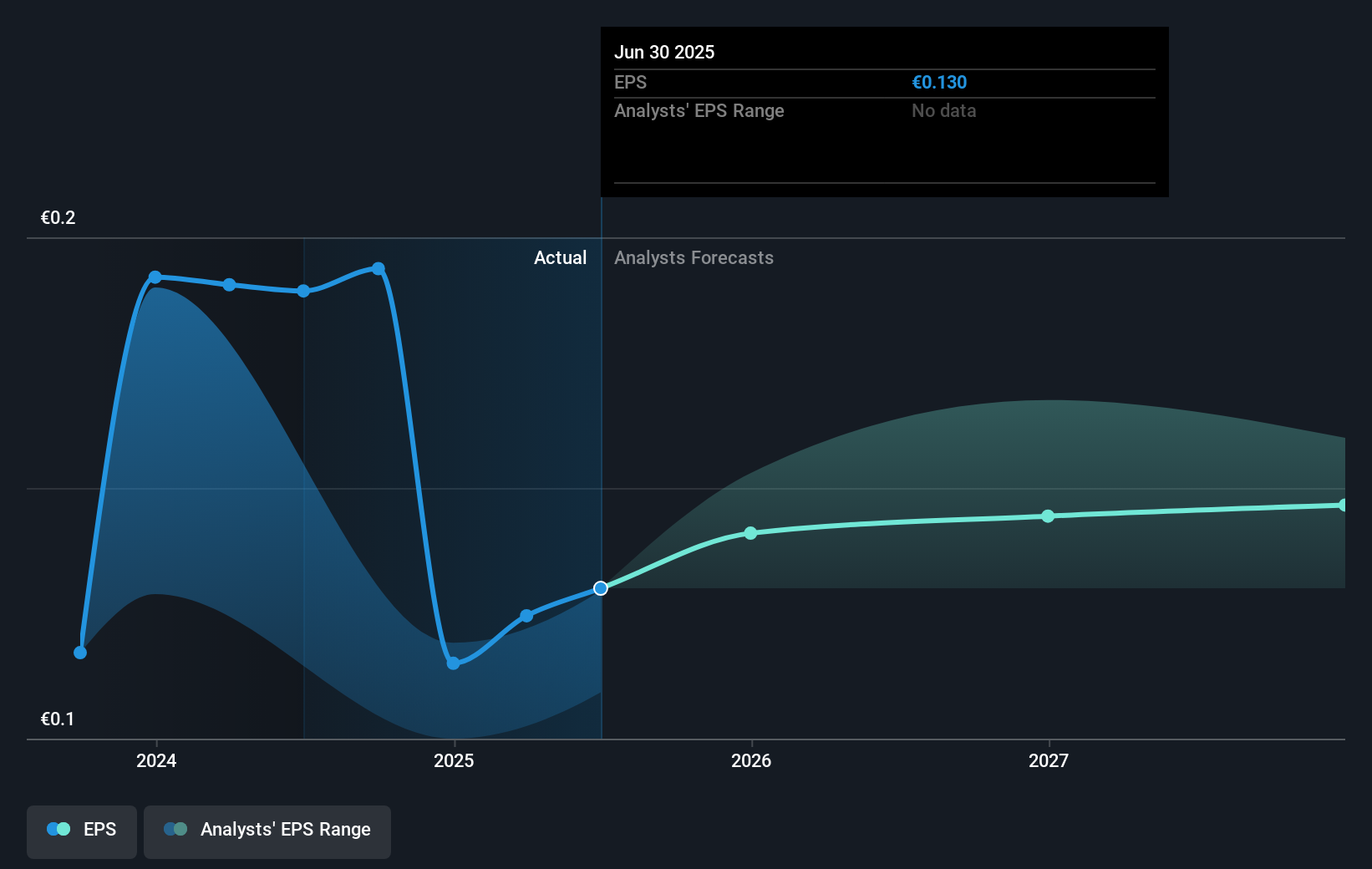Click the 2027 forecast data point

(1048, 517)
